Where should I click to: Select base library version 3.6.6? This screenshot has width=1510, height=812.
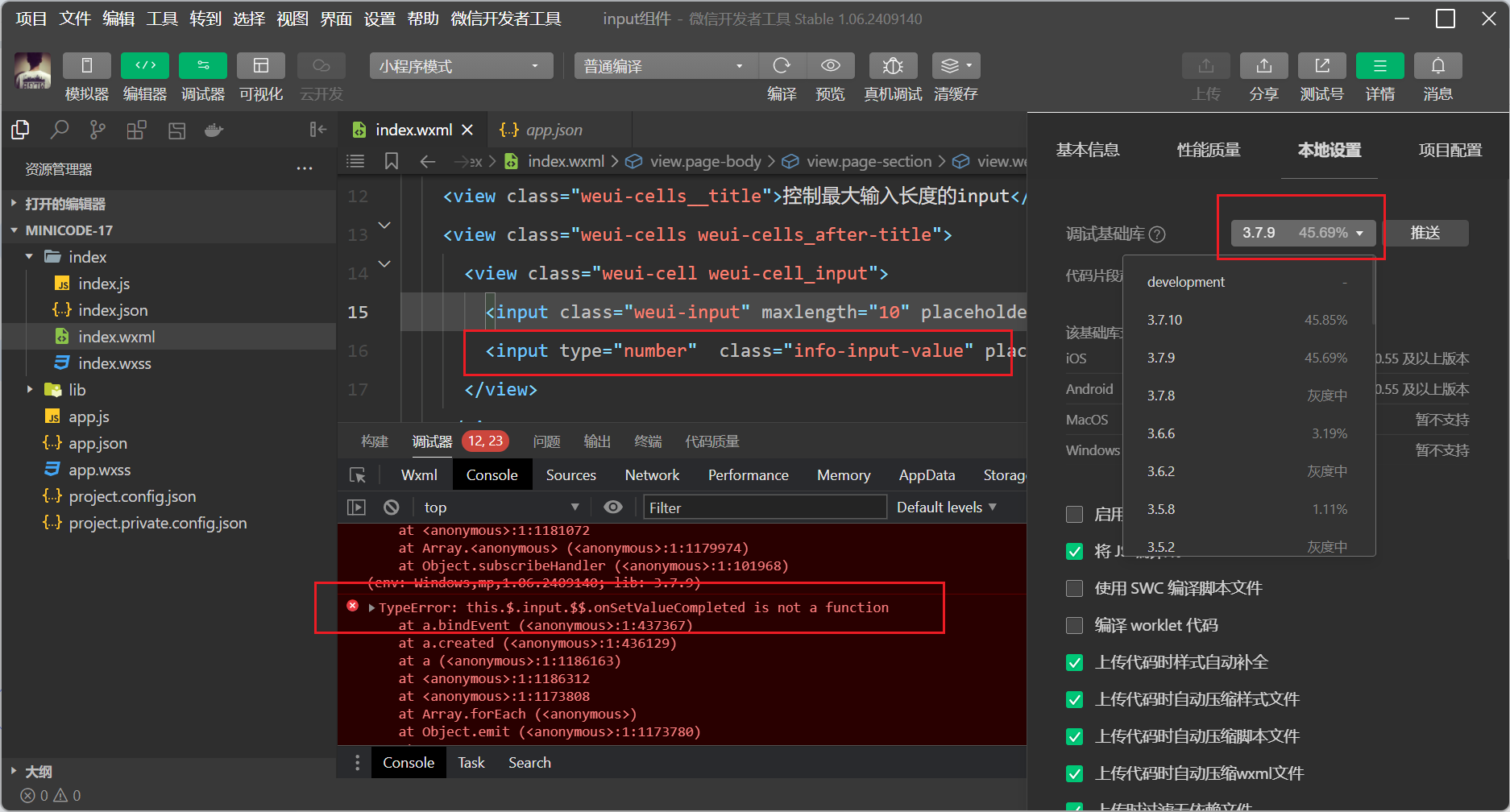tap(1248, 433)
